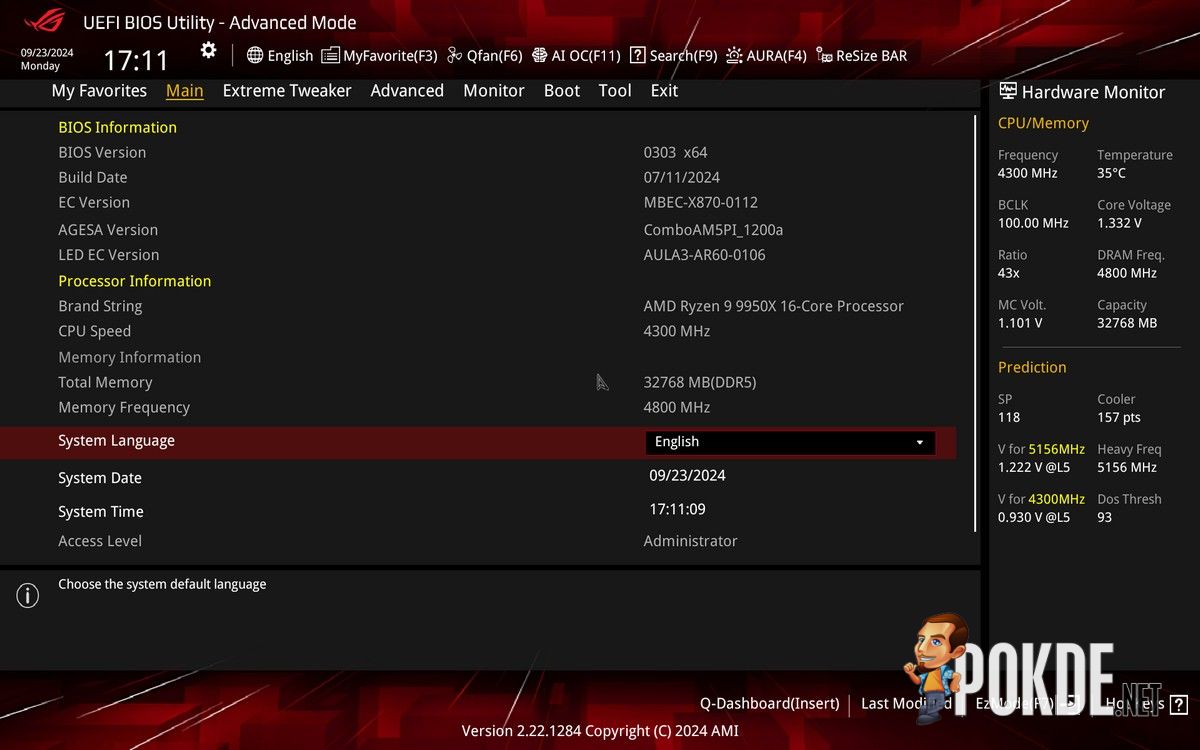Click date 09/23/2024 in header
This screenshot has width=1200, height=750.
coord(47,53)
